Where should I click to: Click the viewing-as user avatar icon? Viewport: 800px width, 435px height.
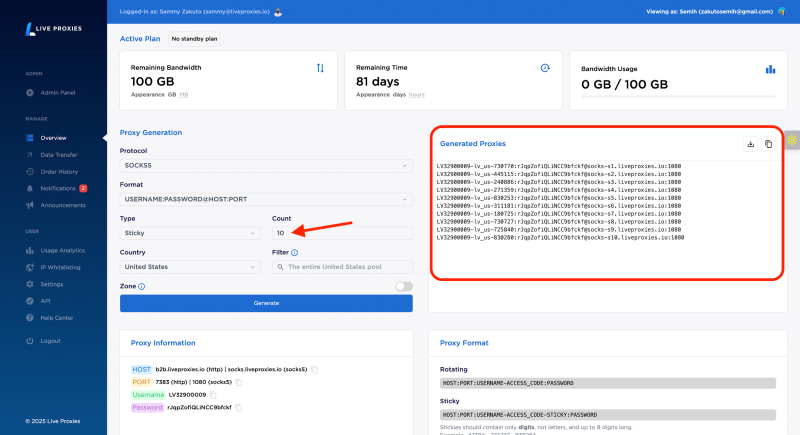pyautogui.click(x=782, y=11)
